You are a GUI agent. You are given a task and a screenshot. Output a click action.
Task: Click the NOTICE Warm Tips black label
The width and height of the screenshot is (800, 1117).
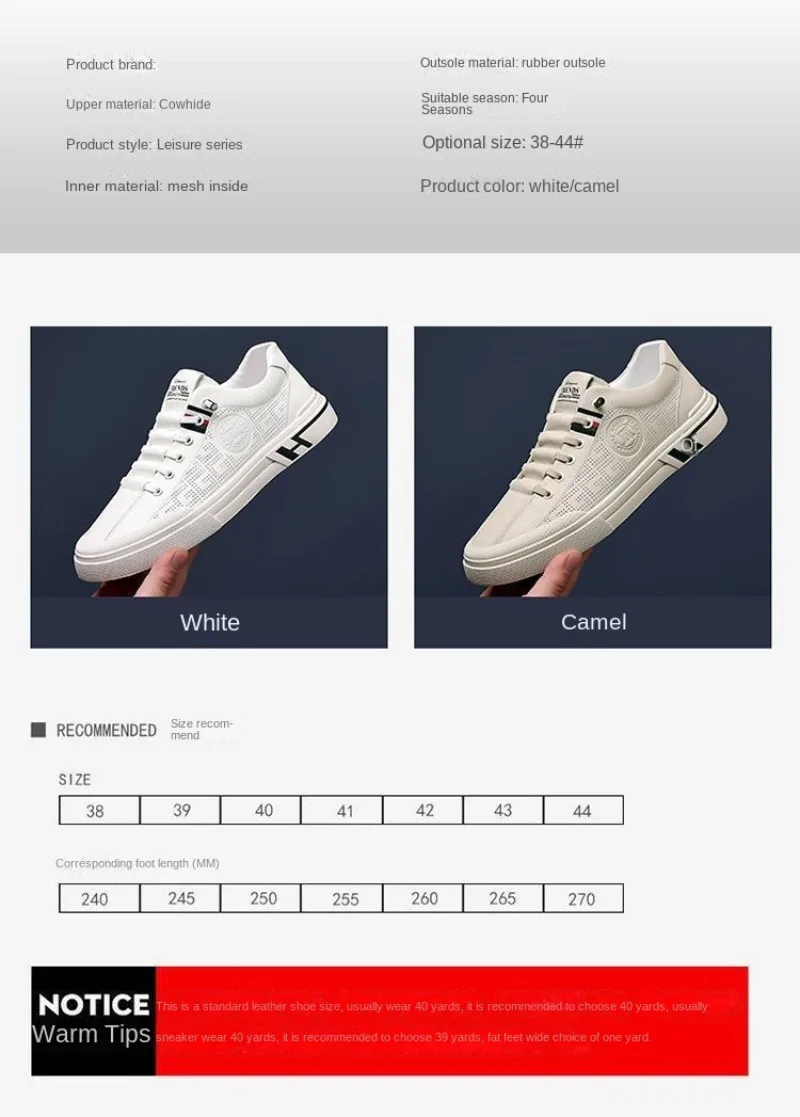coord(93,1021)
